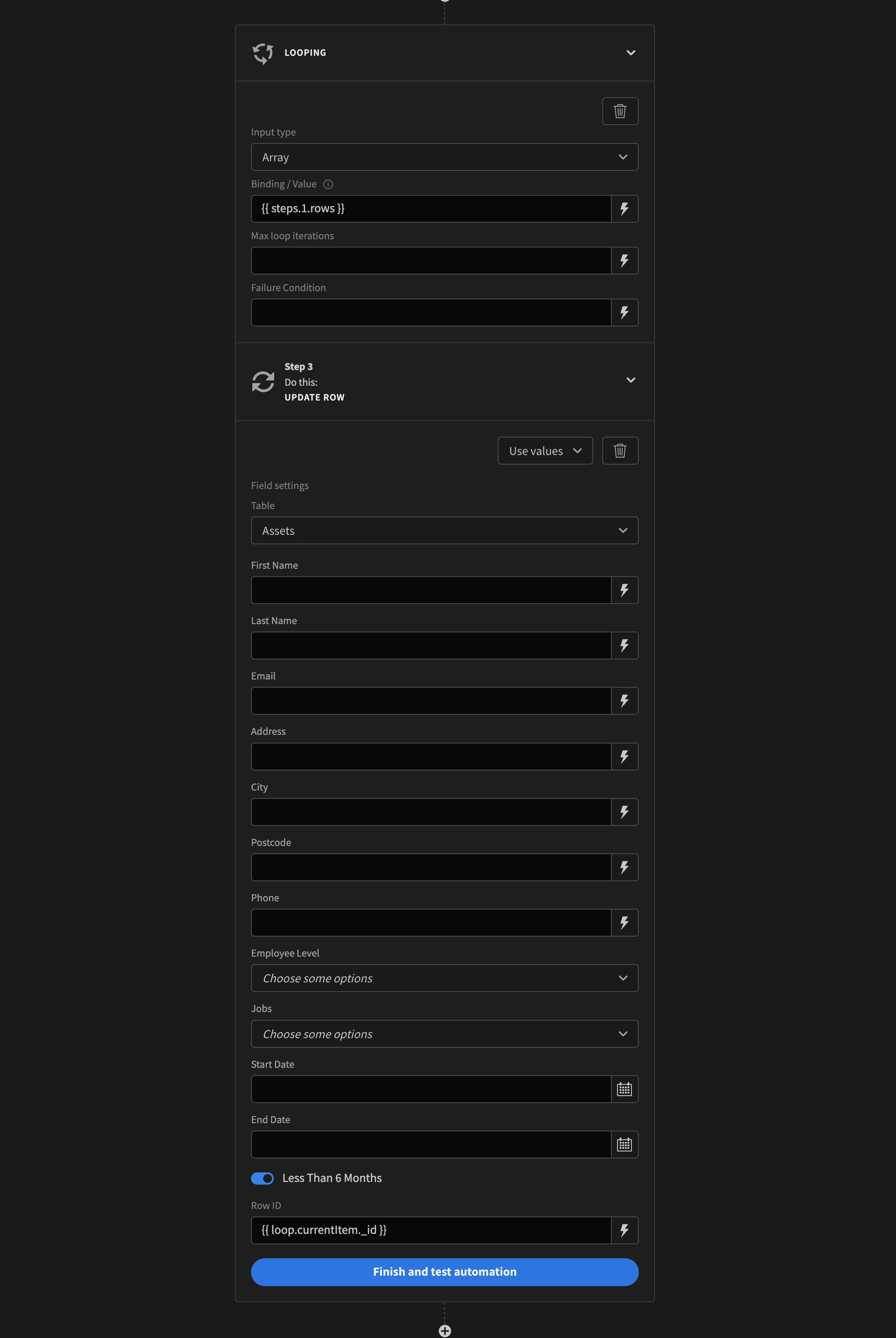The width and height of the screenshot is (896, 1338).
Task: Click lightning icon beside Failure Condition
Action: pos(624,312)
